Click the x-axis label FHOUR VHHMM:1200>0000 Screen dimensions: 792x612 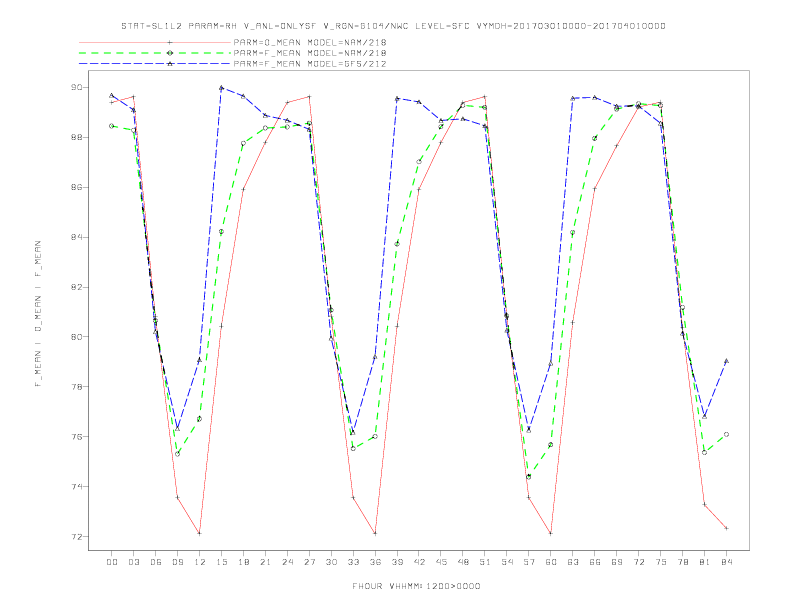[416, 586]
